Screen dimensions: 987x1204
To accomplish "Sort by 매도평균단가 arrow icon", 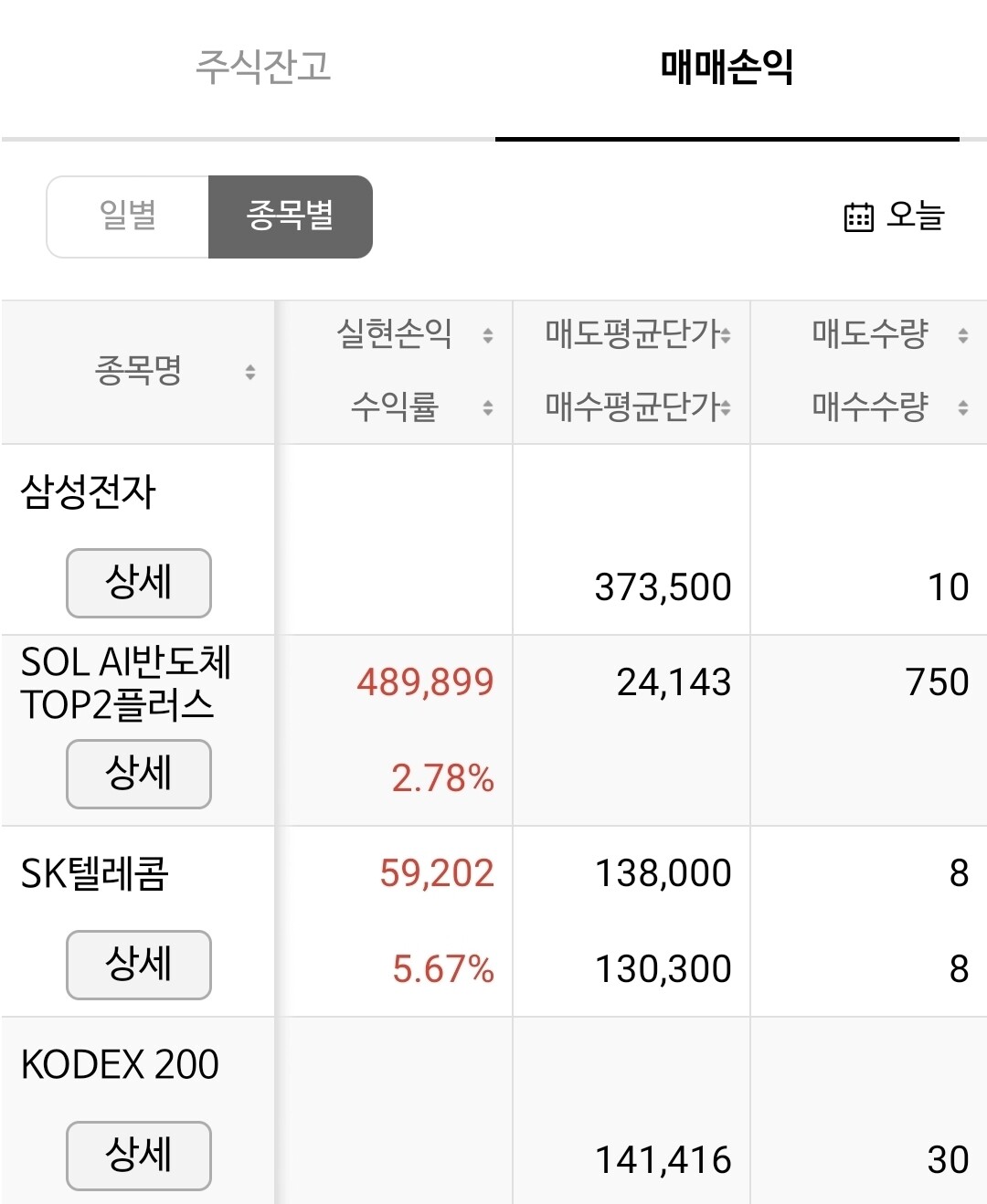I will [726, 335].
